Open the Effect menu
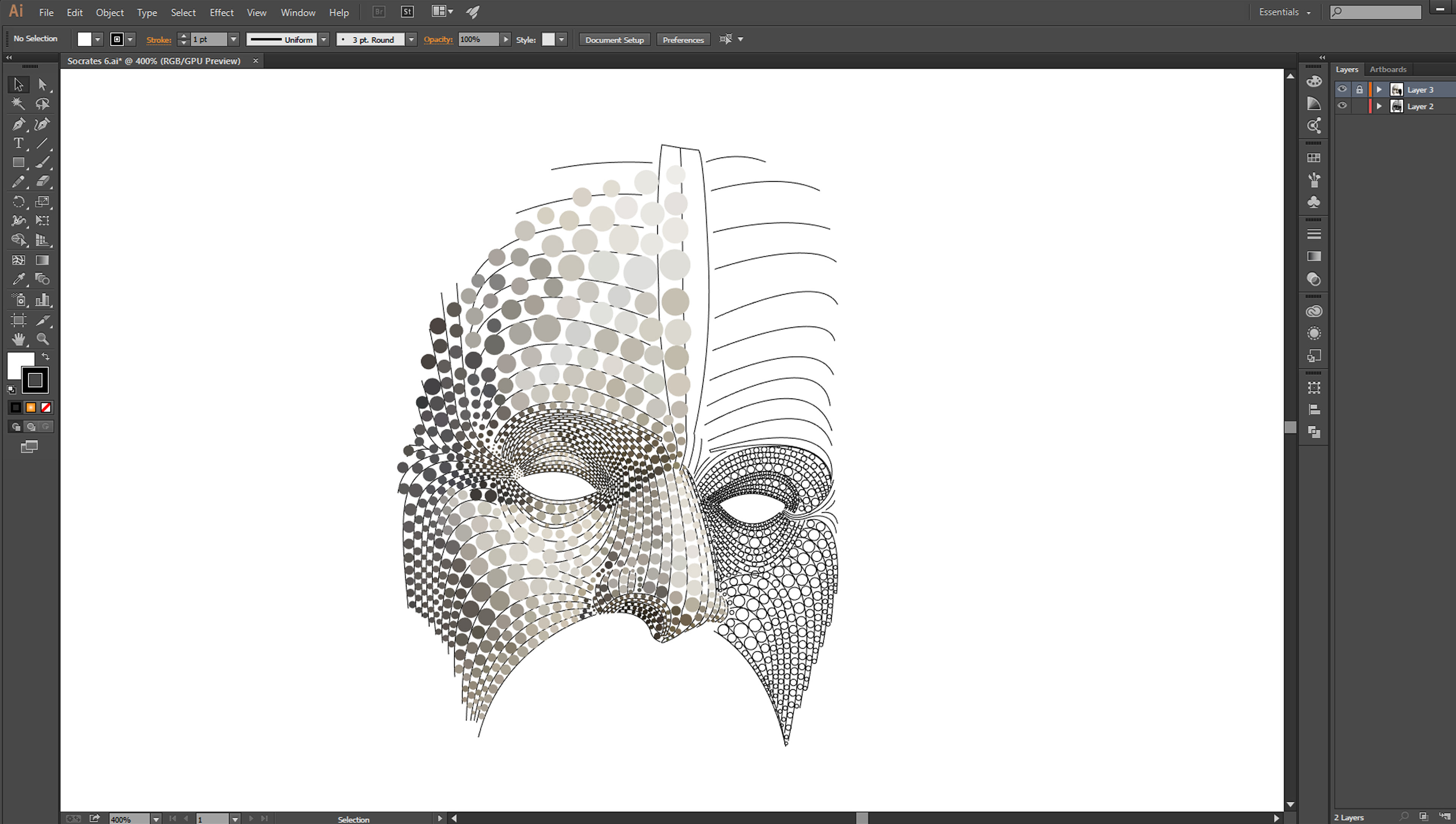Image resolution: width=1456 pixels, height=824 pixels. [221, 13]
